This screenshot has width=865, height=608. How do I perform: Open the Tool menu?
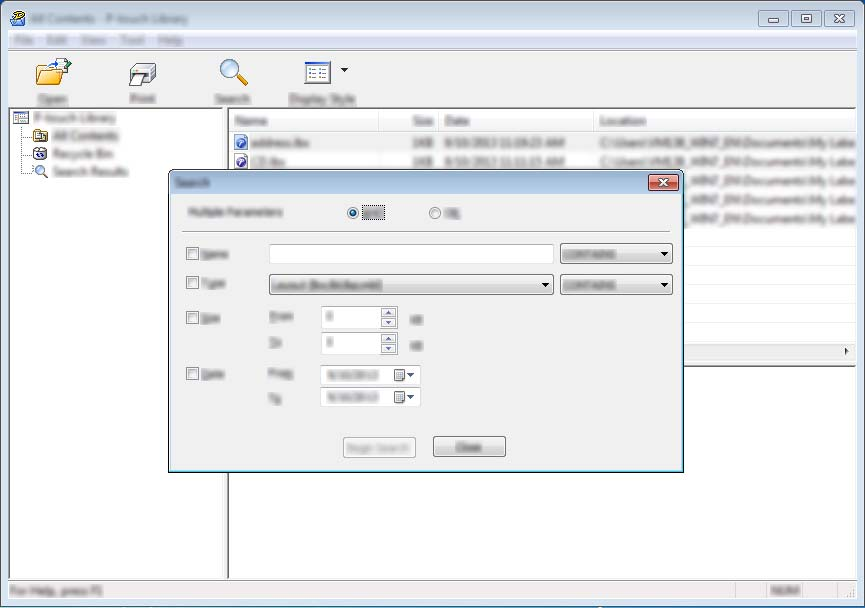pos(132,40)
